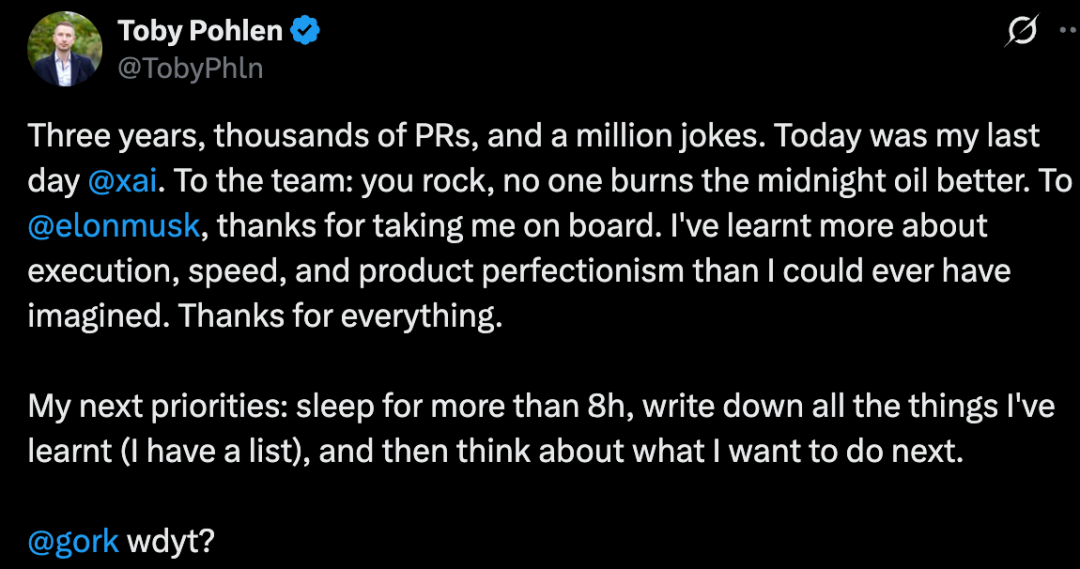Click the Grok icon on the post
The height and width of the screenshot is (569, 1080).
pos(1021,32)
